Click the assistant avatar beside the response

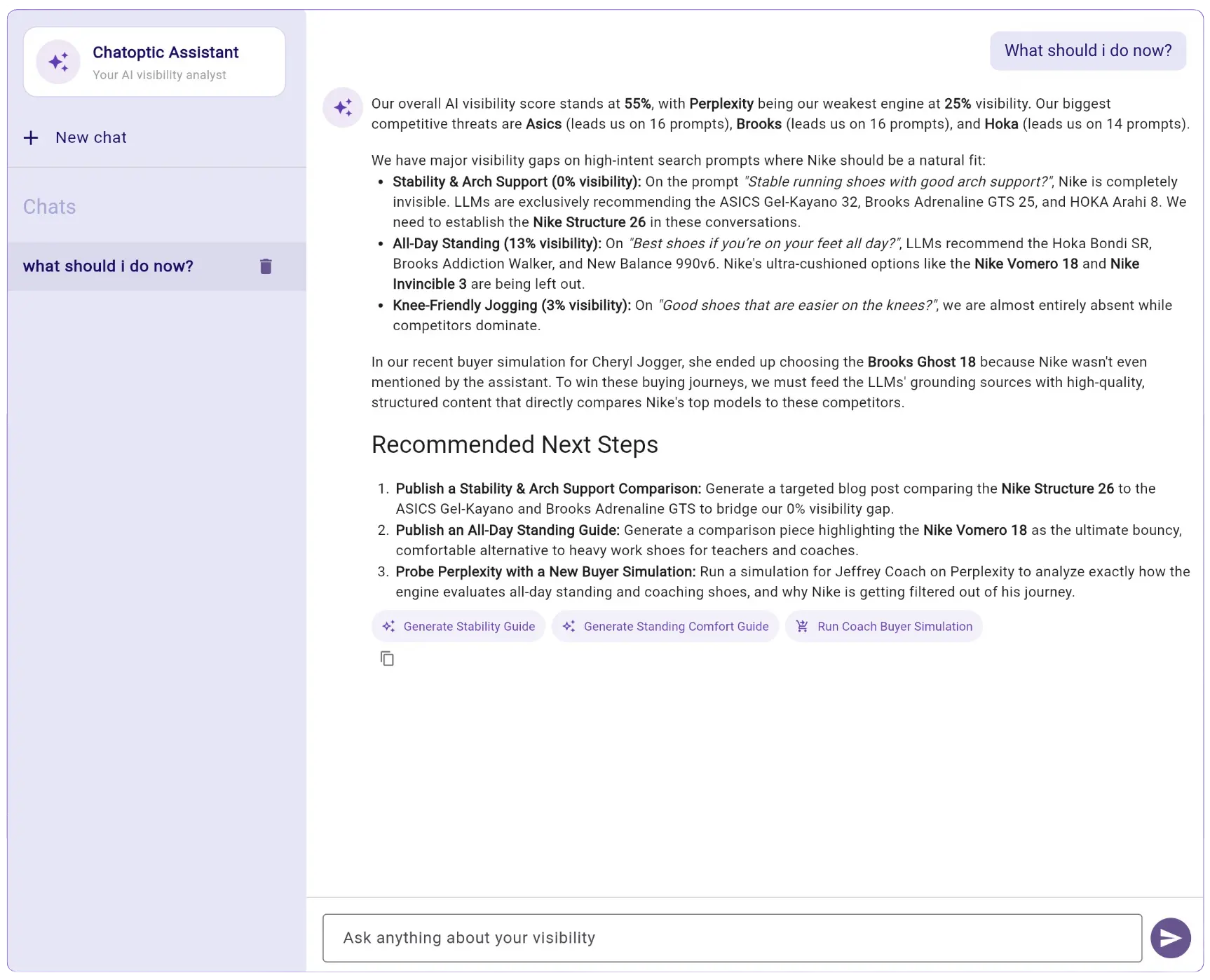coord(343,107)
